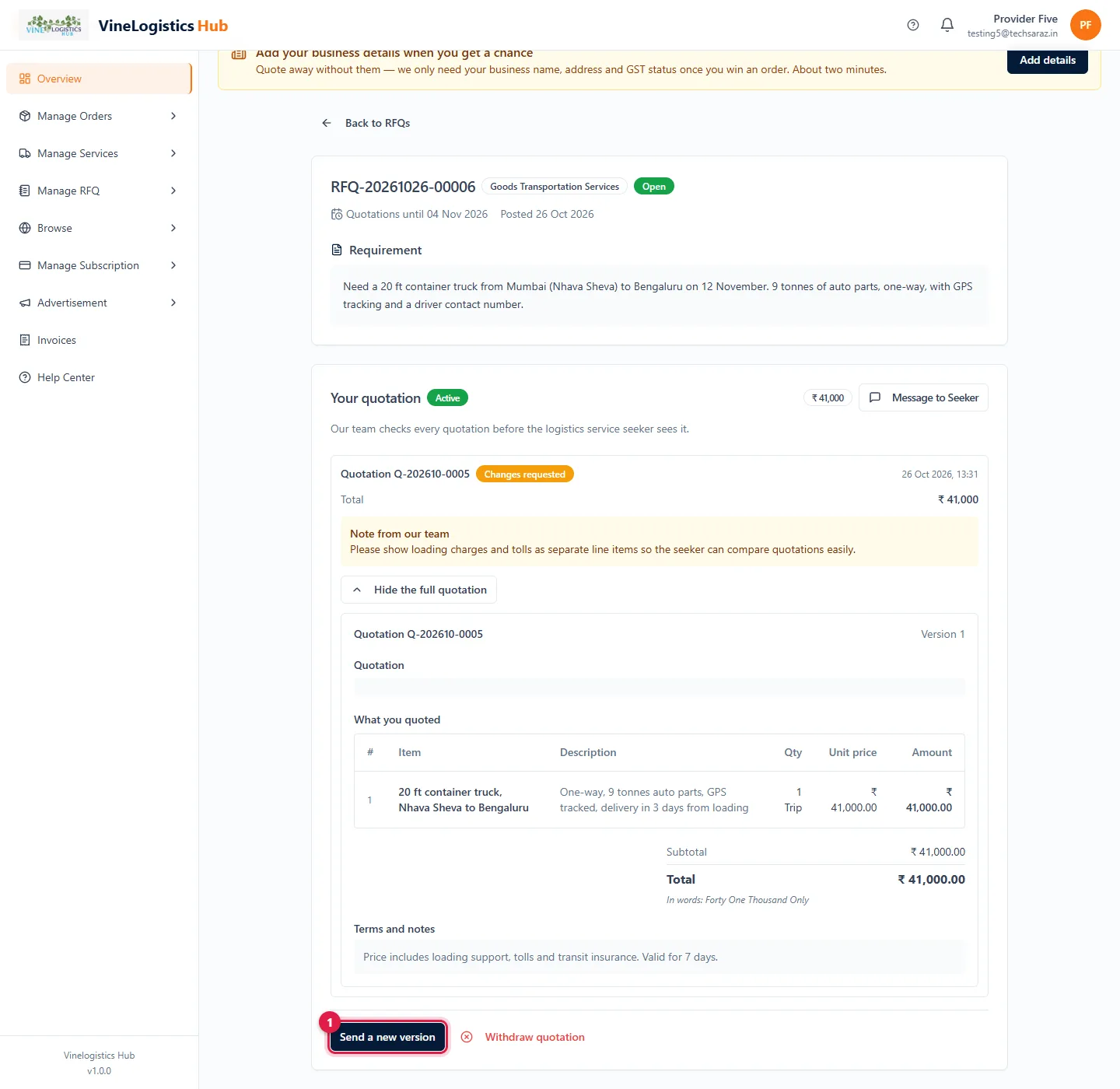The image size is (1120, 1089).
Task: Open the PF profile avatar
Action: click(x=1086, y=25)
